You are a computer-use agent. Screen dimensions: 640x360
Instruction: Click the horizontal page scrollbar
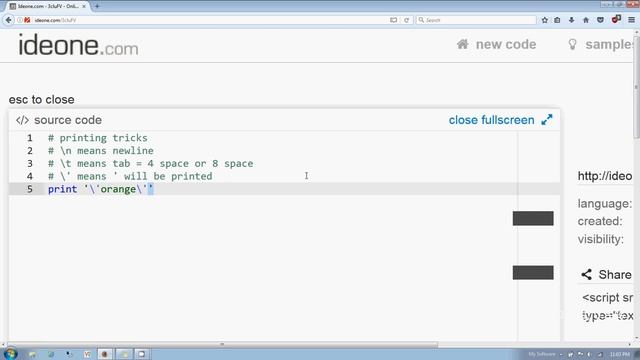coord(222,344)
